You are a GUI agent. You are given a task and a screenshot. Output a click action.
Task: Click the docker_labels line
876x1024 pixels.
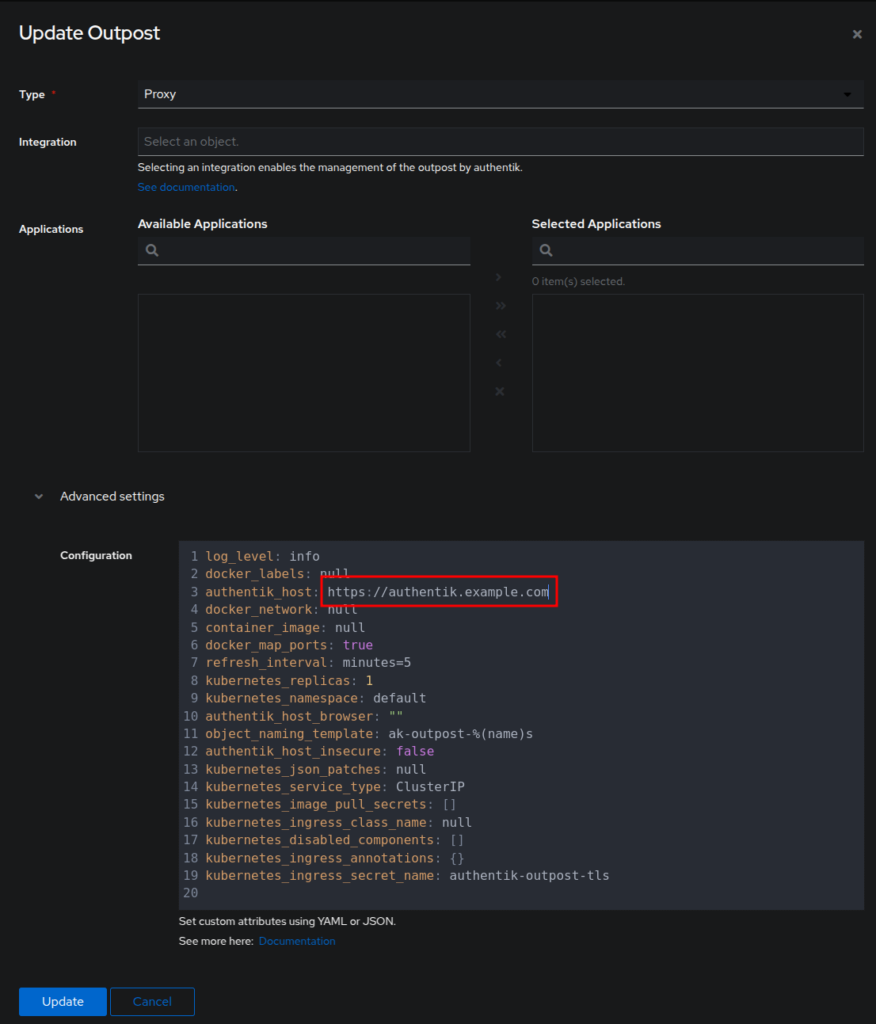[x=278, y=574]
